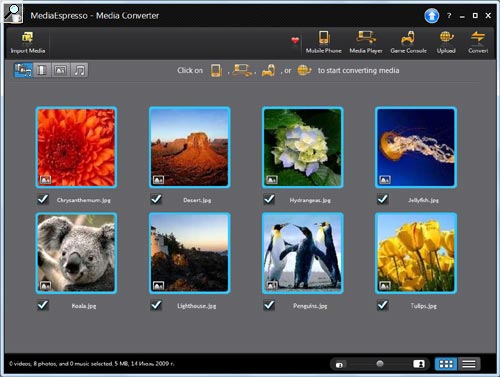This screenshot has width=500, height=377.
Task: Toggle the Penguins.jpg checkbox
Action: click(269, 305)
